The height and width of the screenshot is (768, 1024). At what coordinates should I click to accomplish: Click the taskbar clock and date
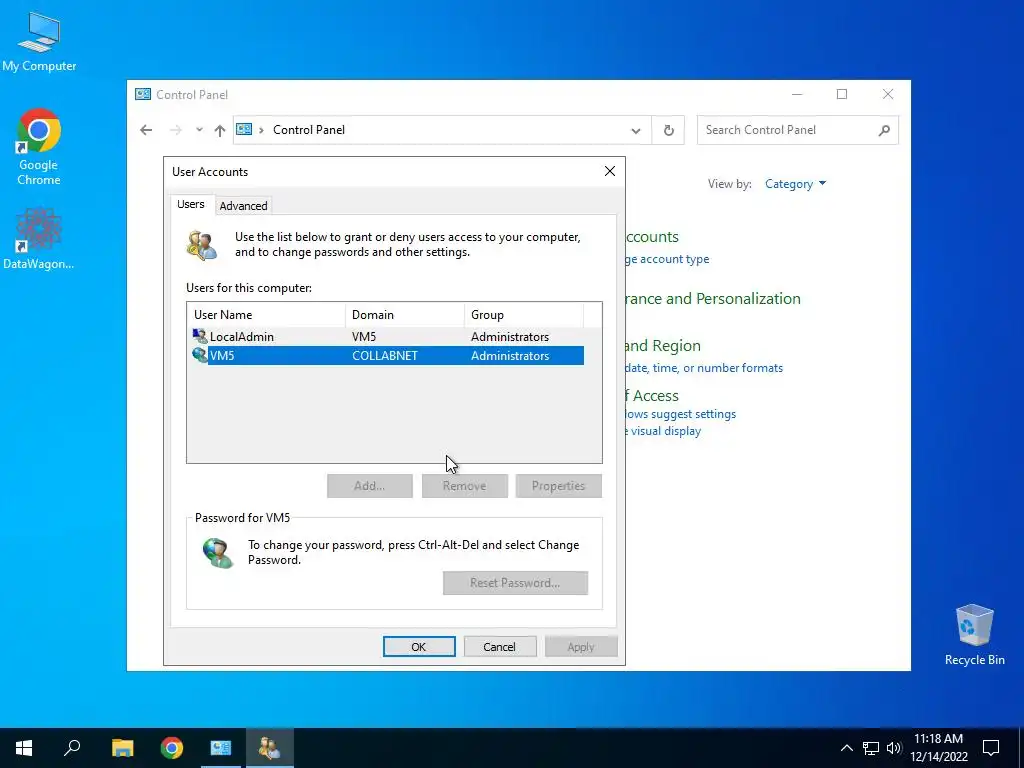pos(938,748)
